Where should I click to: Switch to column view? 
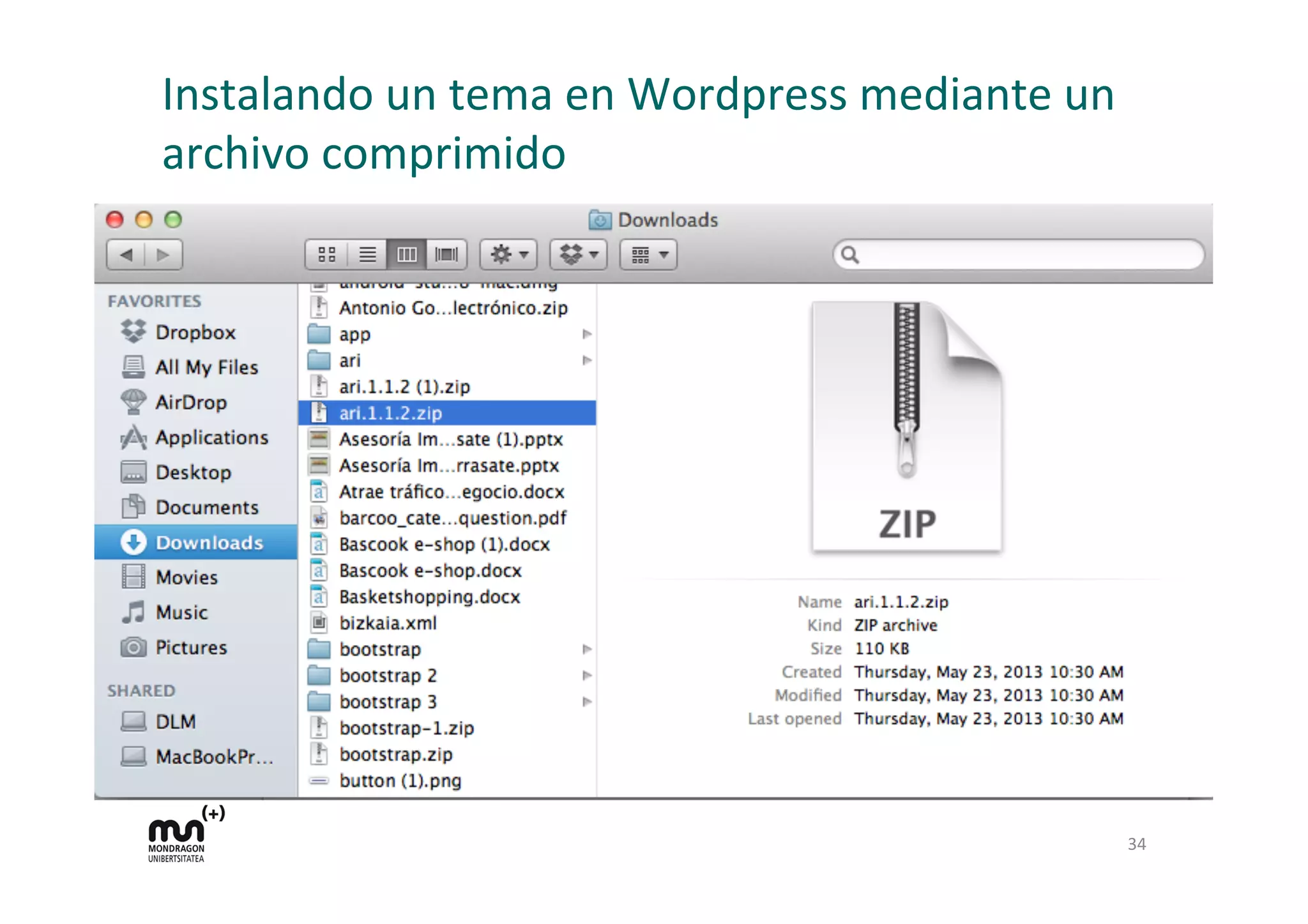pyautogui.click(x=407, y=255)
